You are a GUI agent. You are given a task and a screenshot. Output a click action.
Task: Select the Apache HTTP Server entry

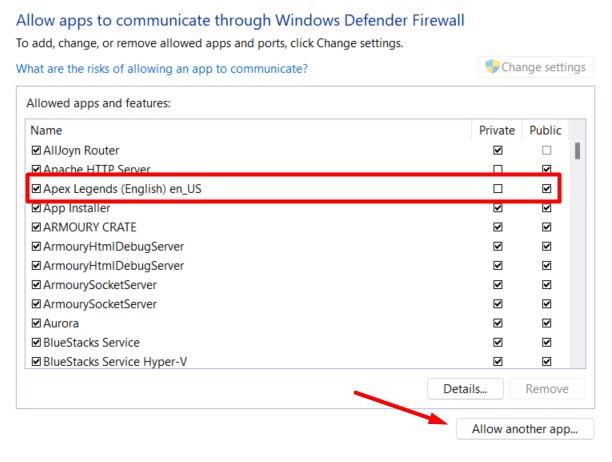(x=96, y=169)
